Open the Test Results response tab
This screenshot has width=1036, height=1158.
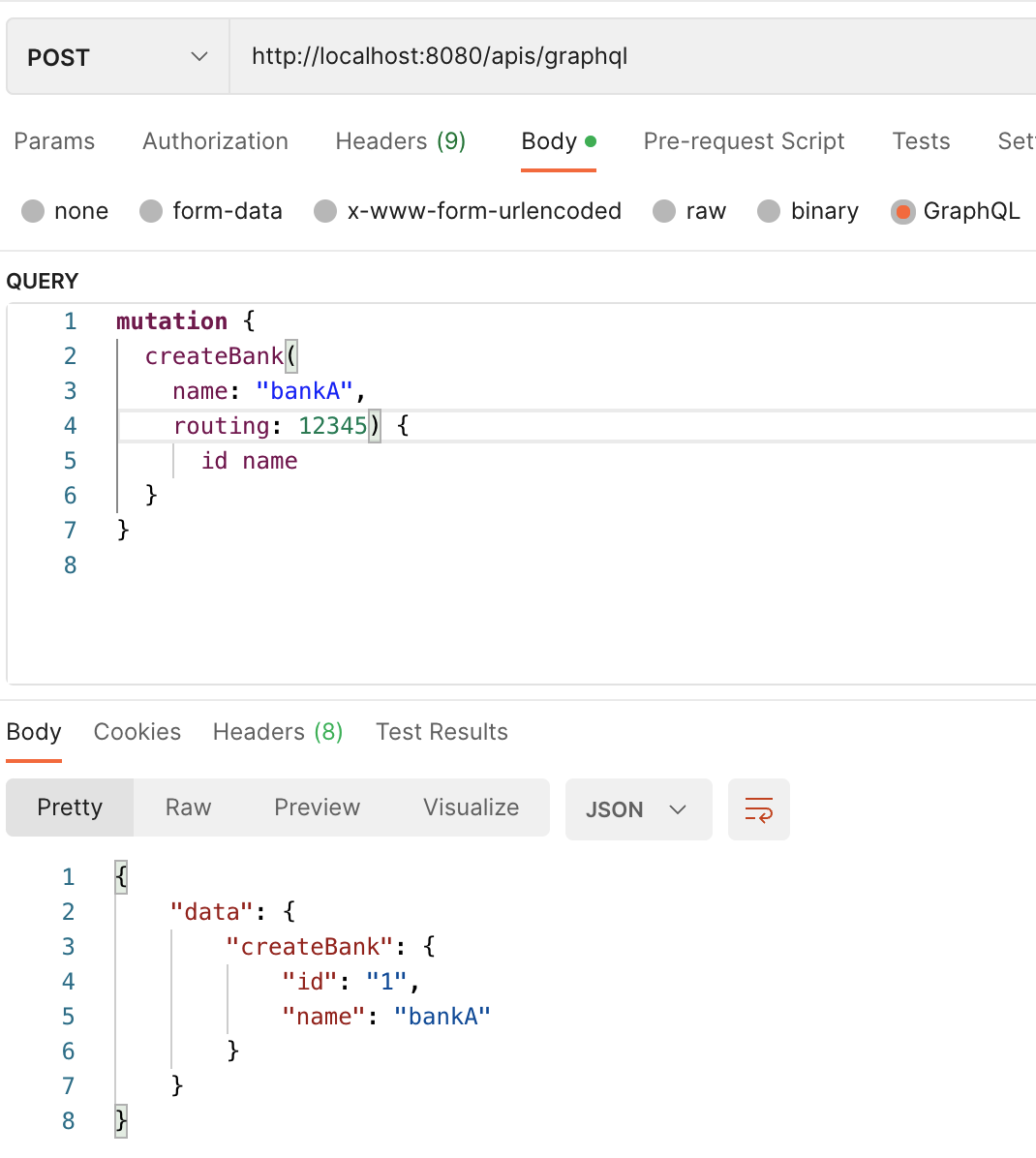pos(442,732)
